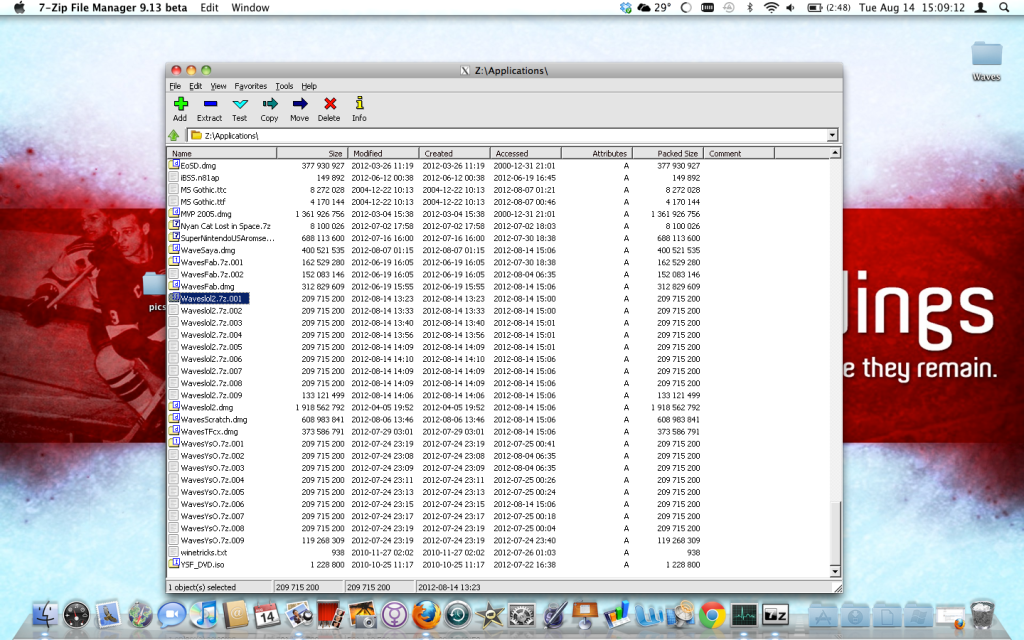The width and height of the screenshot is (1024, 640).
Task: Click the red X Delete icon
Action: [330, 104]
